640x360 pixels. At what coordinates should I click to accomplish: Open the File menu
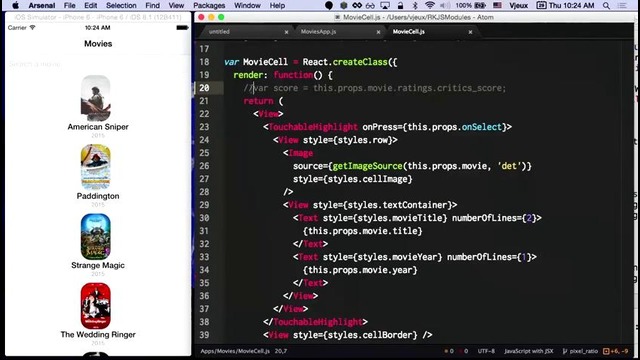[69, 5]
